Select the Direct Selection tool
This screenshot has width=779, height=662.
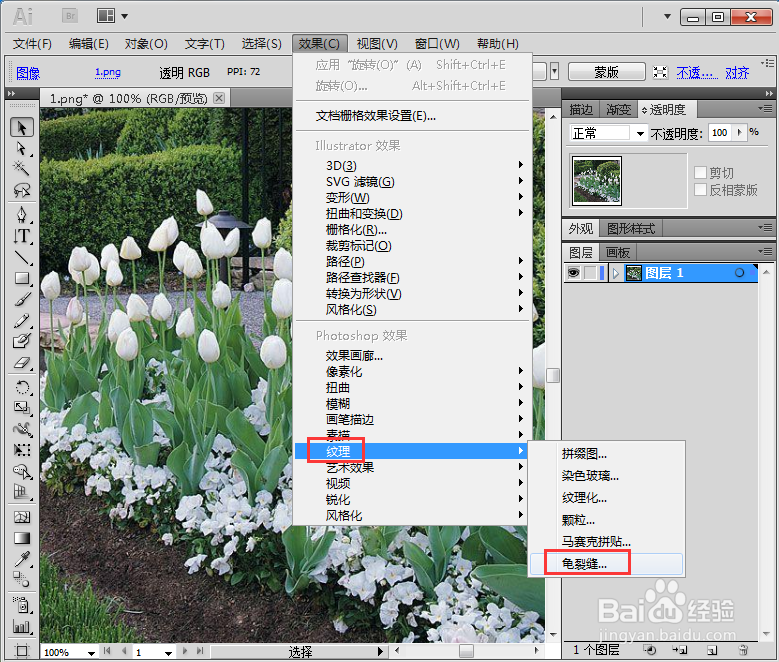click(x=21, y=149)
